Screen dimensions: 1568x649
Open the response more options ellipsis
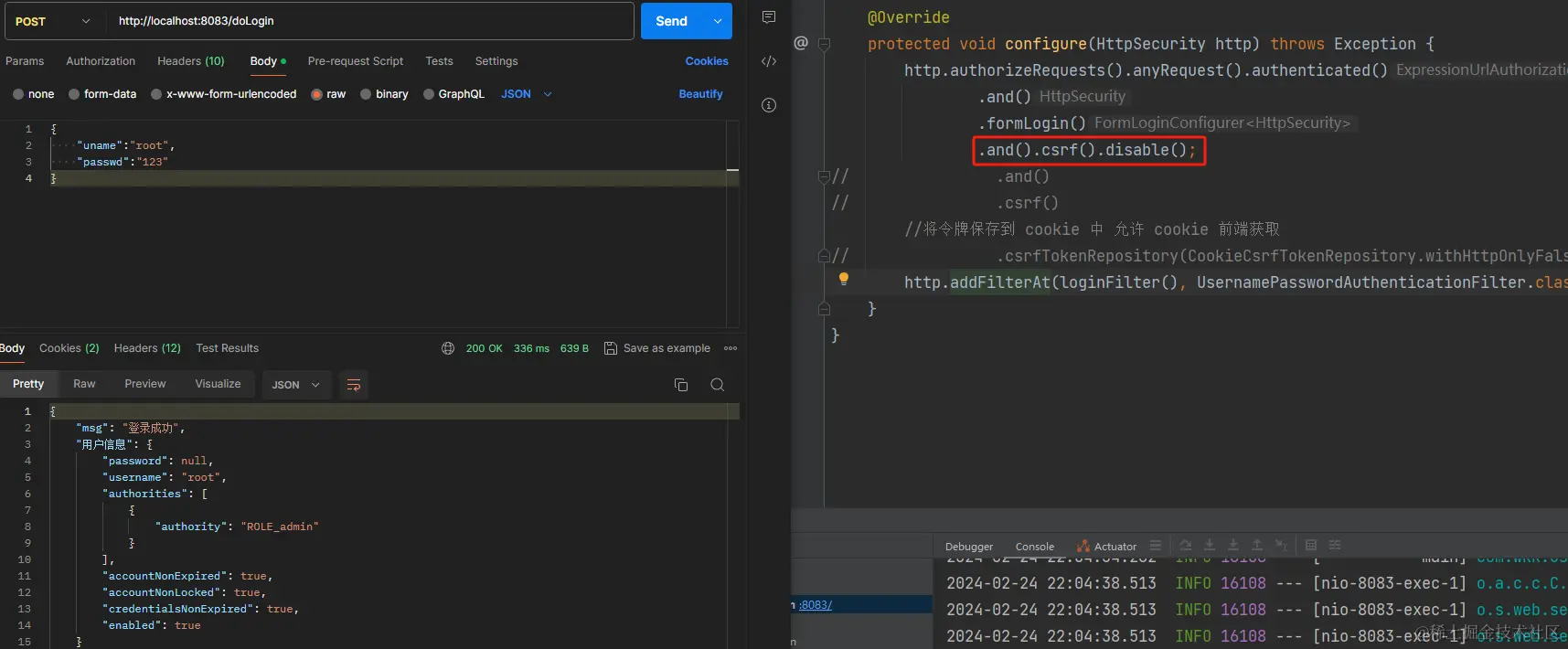pyautogui.click(x=731, y=348)
